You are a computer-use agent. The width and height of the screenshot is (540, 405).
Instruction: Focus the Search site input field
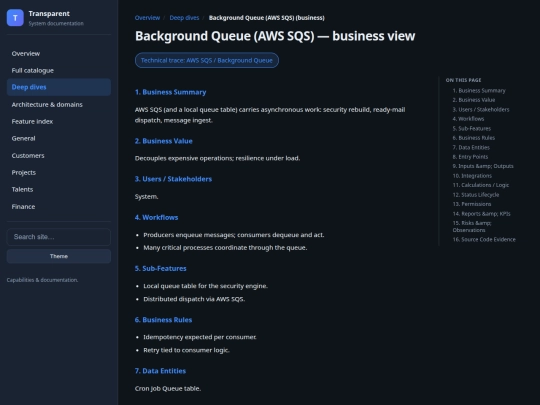(59, 237)
